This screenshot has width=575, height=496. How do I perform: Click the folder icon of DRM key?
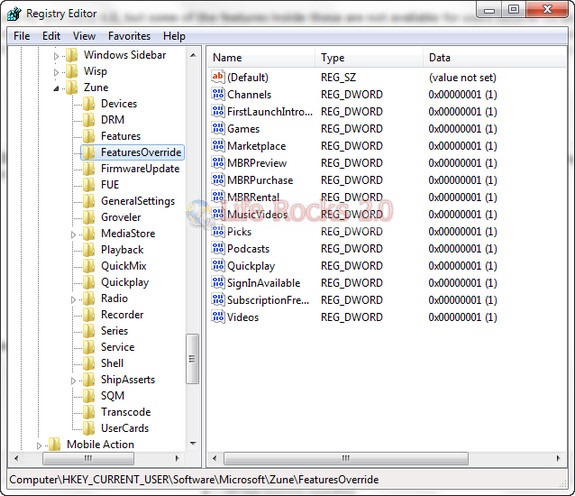[x=89, y=120]
